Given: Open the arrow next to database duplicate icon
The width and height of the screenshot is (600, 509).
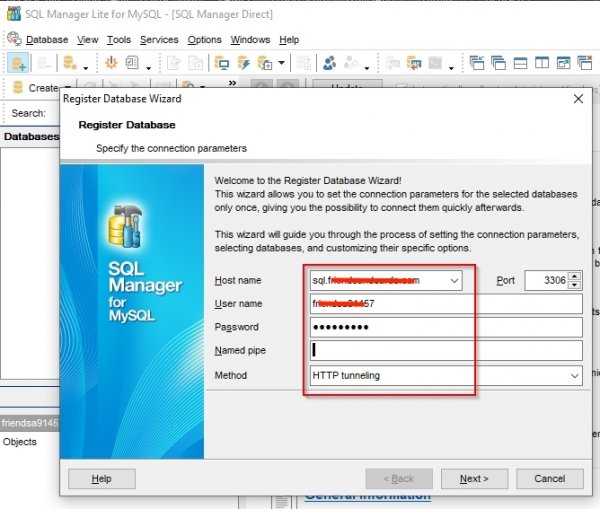Looking at the screenshot, I should pyautogui.click(x=282, y=62).
